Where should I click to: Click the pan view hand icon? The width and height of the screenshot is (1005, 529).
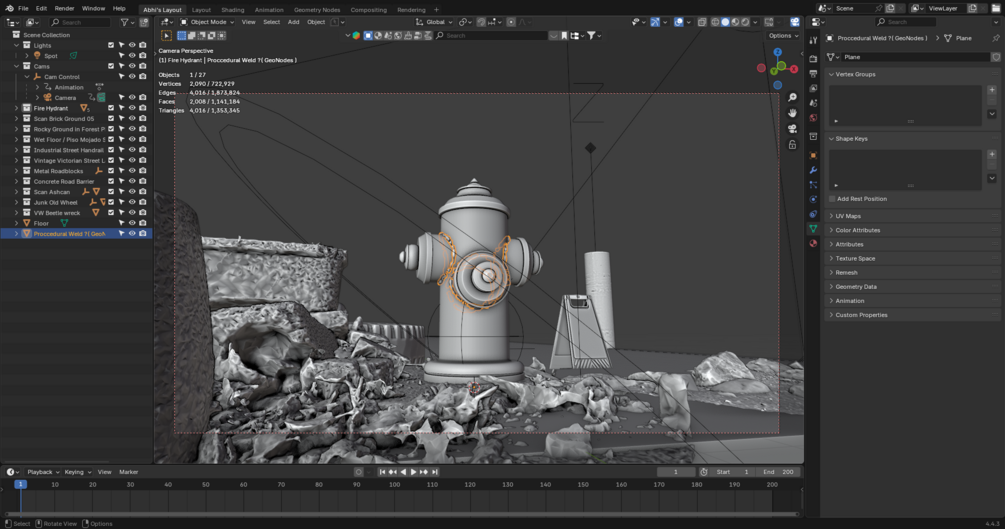point(792,113)
